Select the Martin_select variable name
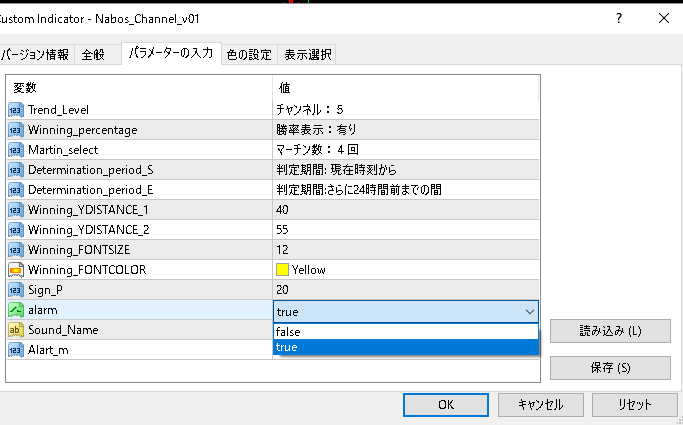 63,150
